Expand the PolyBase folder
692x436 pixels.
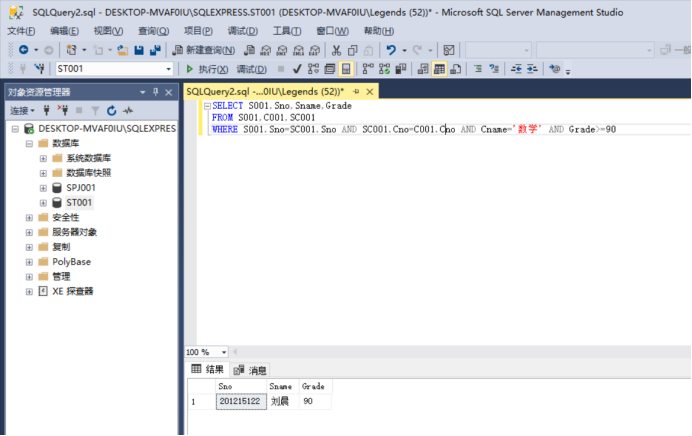click(x=29, y=262)
